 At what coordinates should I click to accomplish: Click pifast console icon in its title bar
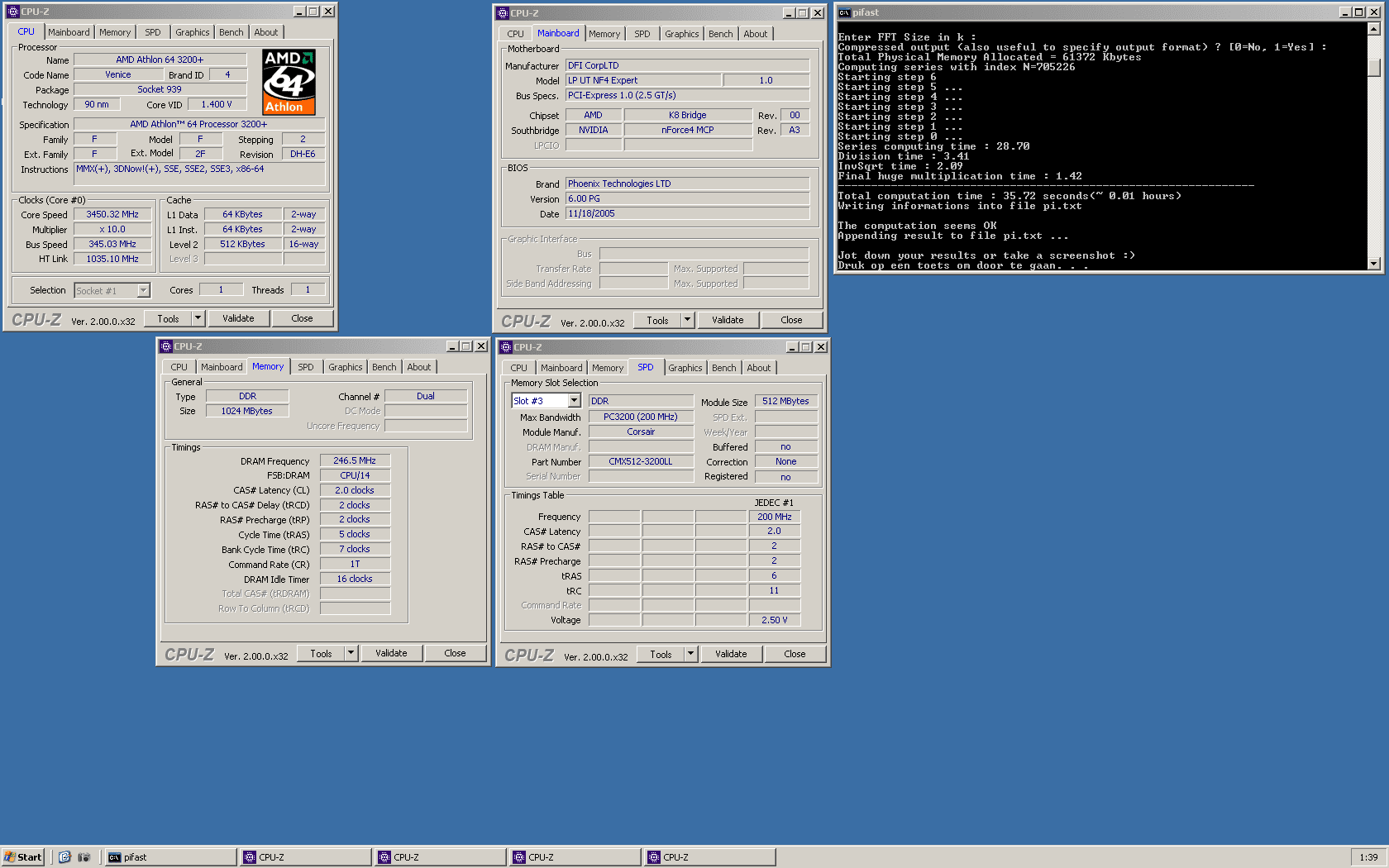tap(844, 12)
